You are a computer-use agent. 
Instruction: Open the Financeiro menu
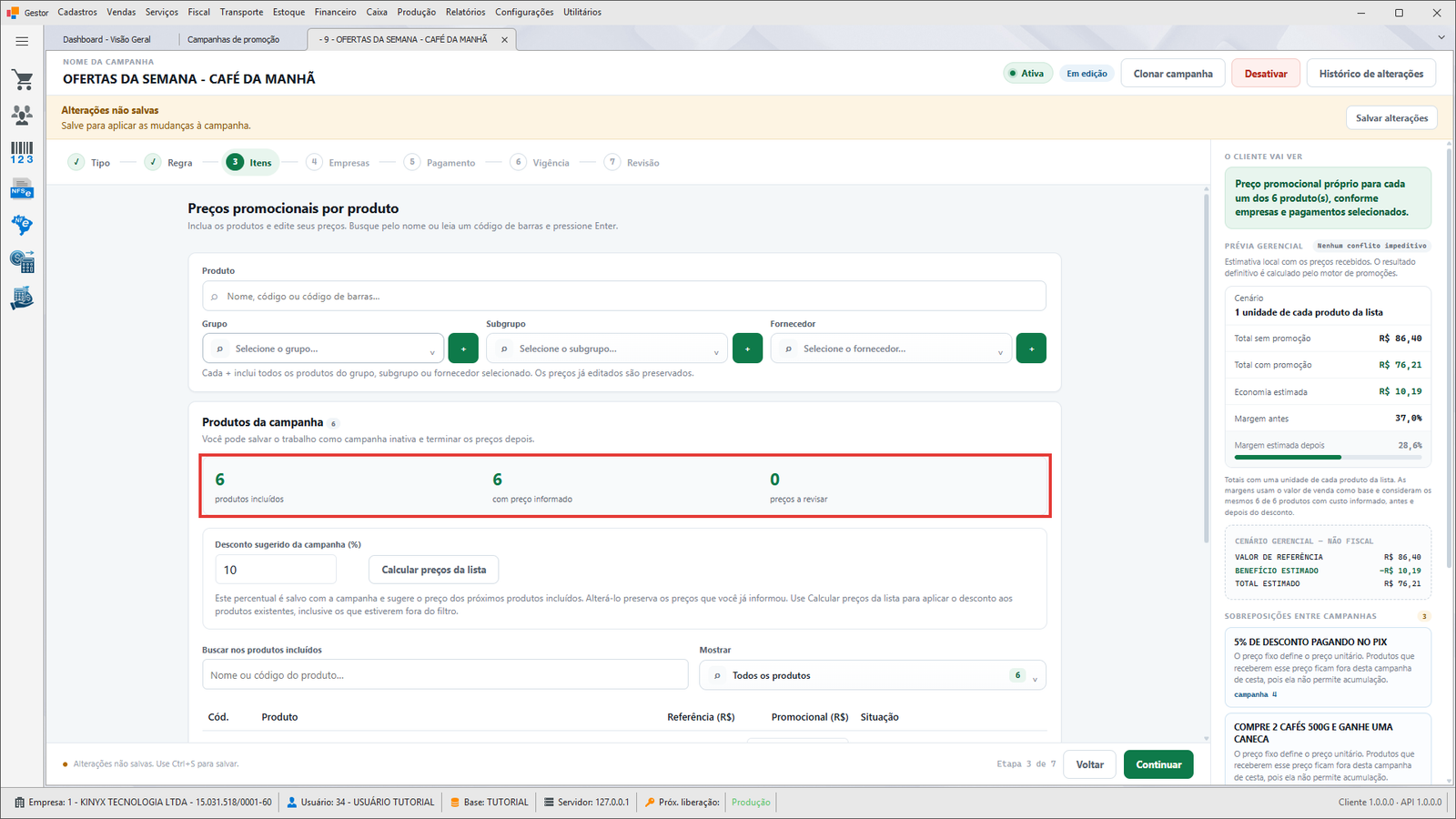coord(336,12)
